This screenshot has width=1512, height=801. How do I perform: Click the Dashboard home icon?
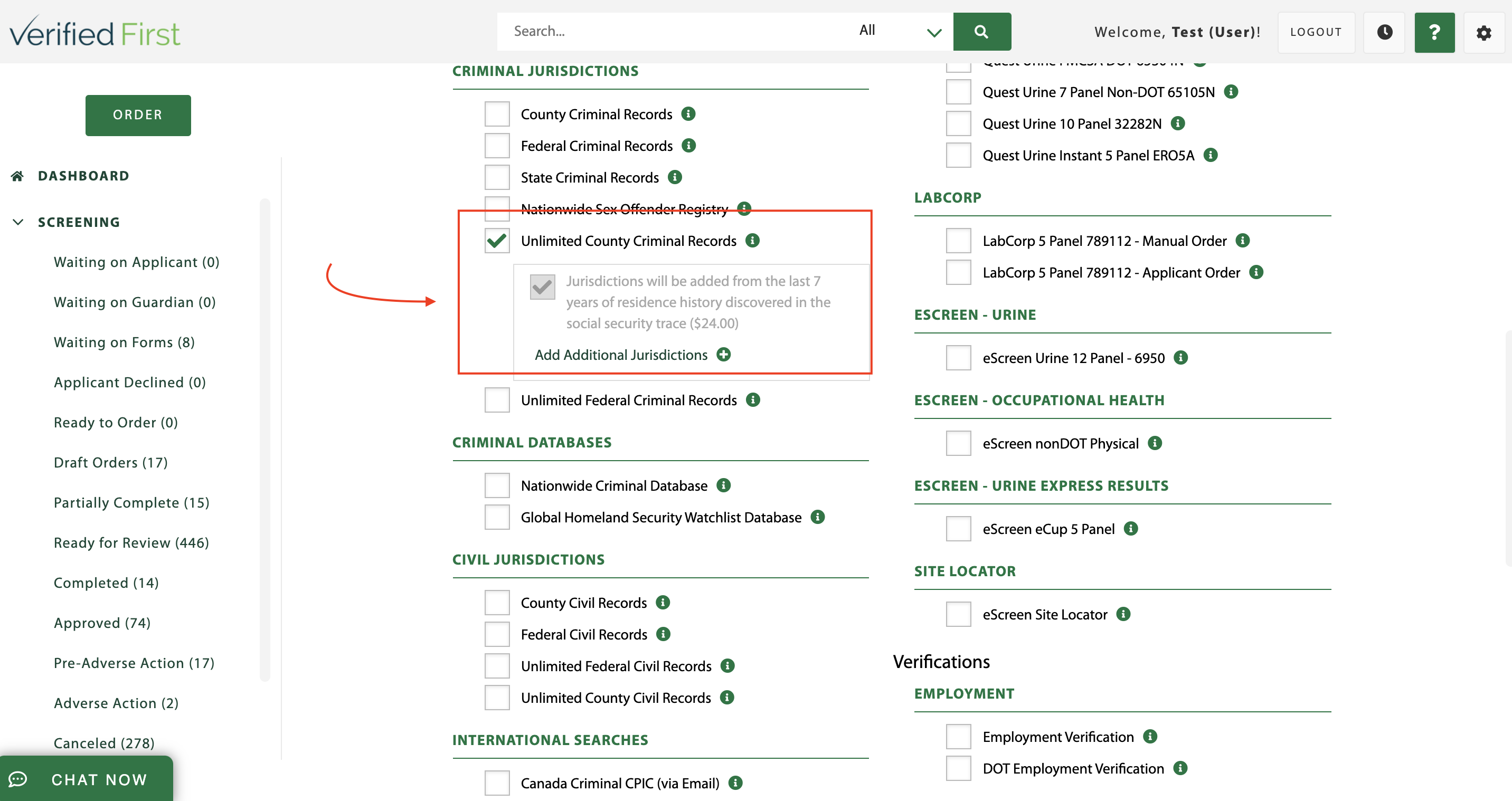point(17,176)
